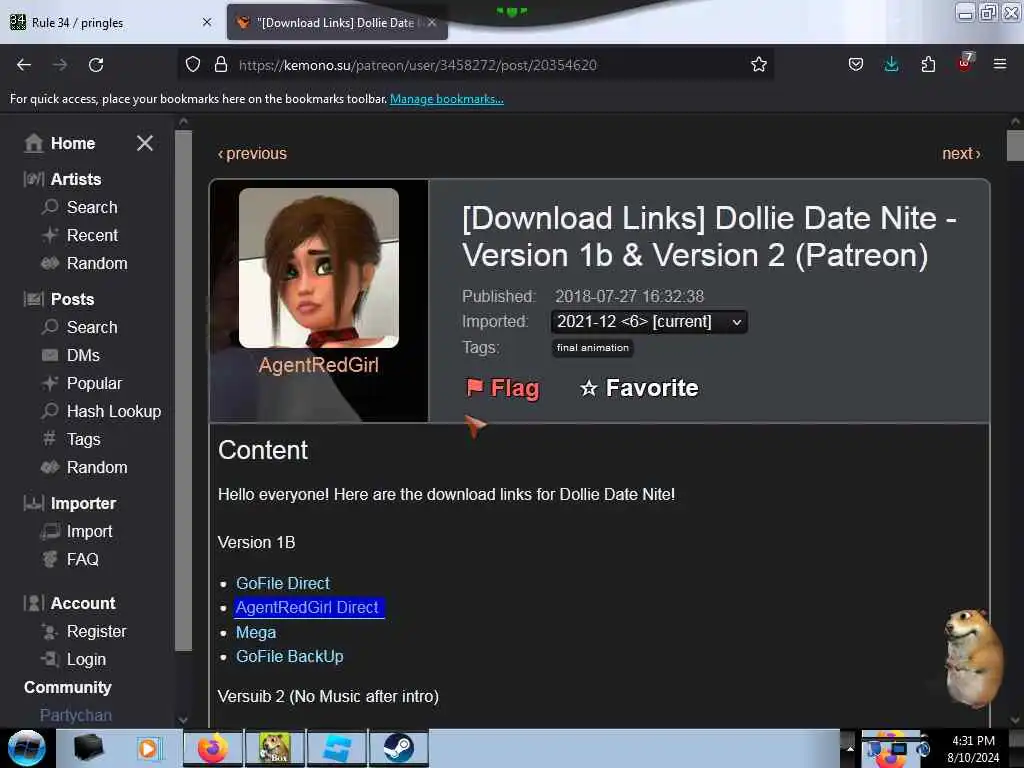
Task: Click the Favorite star icon
Action: [x=588, y=388]
